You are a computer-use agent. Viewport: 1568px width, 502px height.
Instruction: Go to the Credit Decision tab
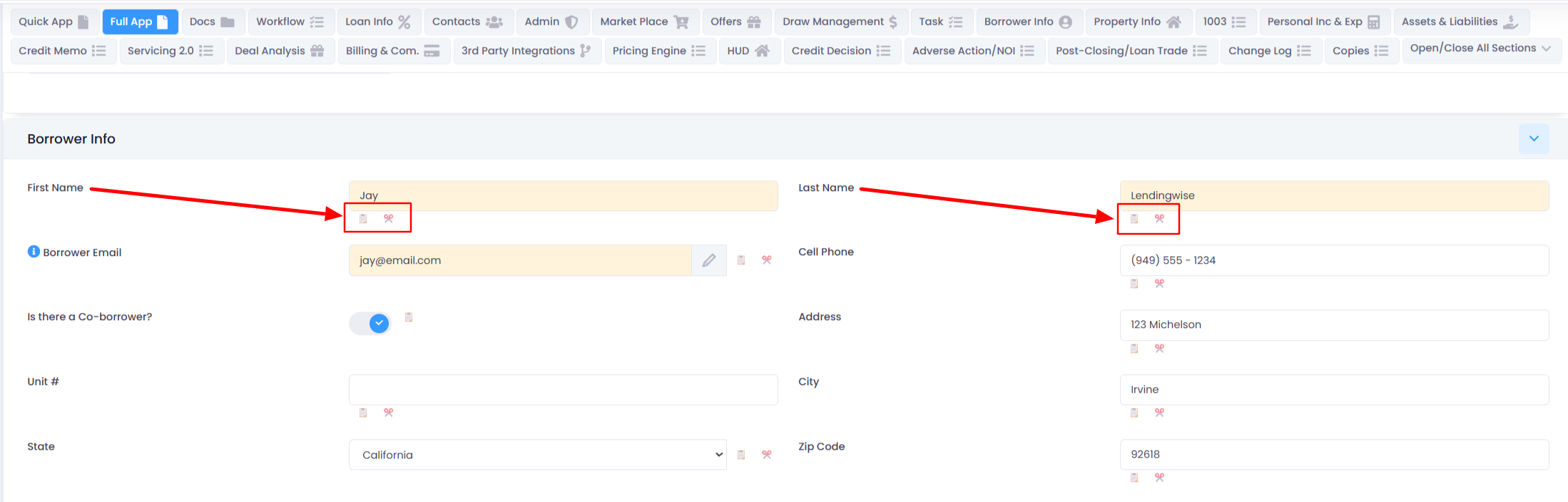tap(840, 51)
